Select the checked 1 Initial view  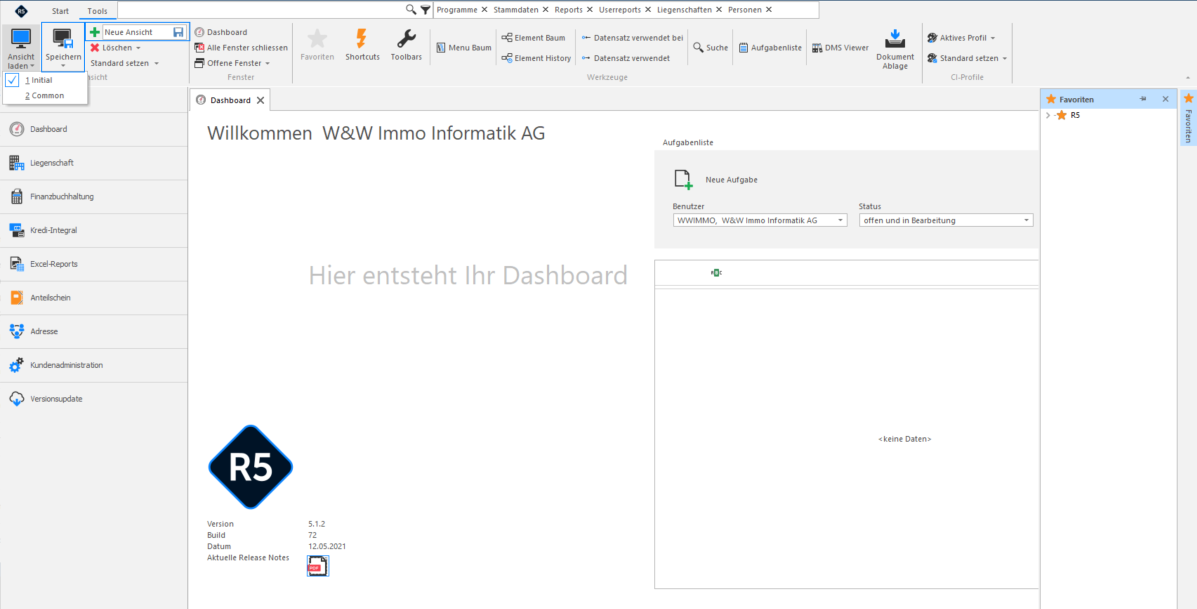click(45, 80)
